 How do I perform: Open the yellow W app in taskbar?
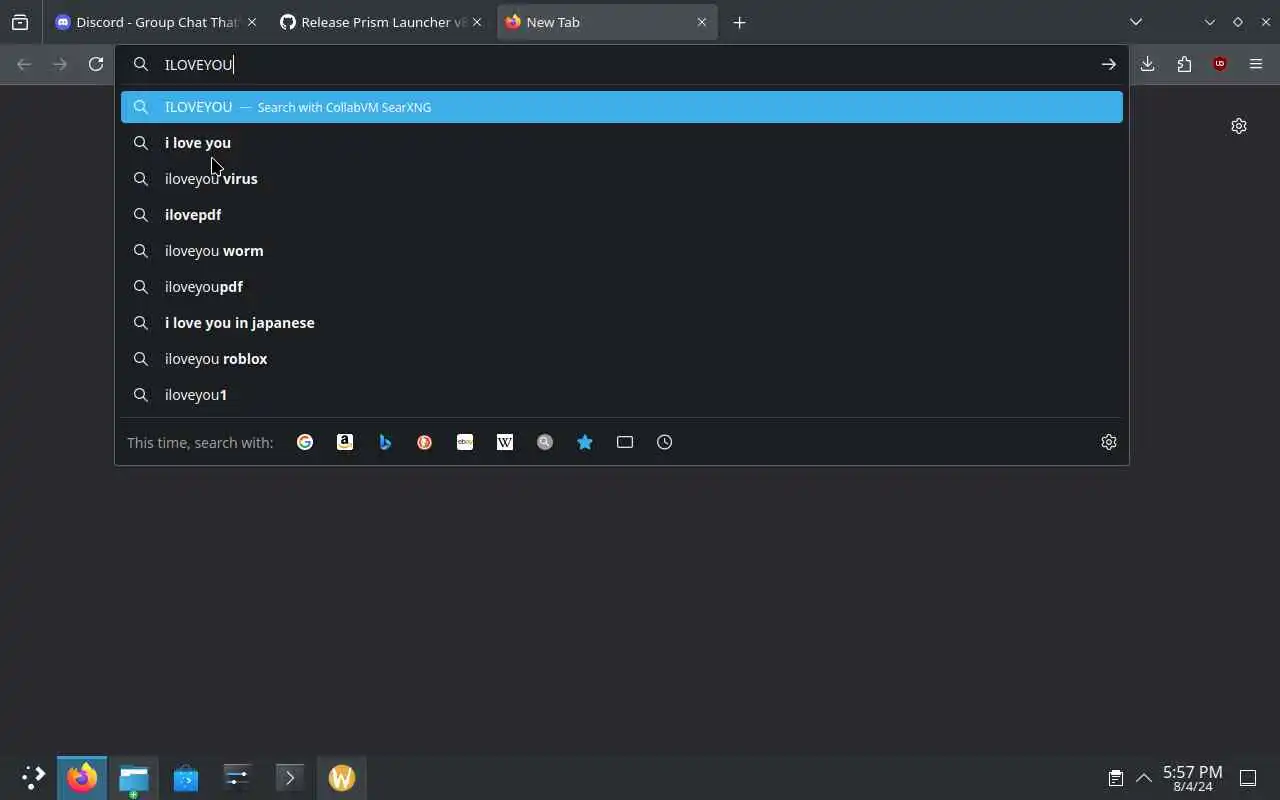pyautogui.click(x=342, y=777)
